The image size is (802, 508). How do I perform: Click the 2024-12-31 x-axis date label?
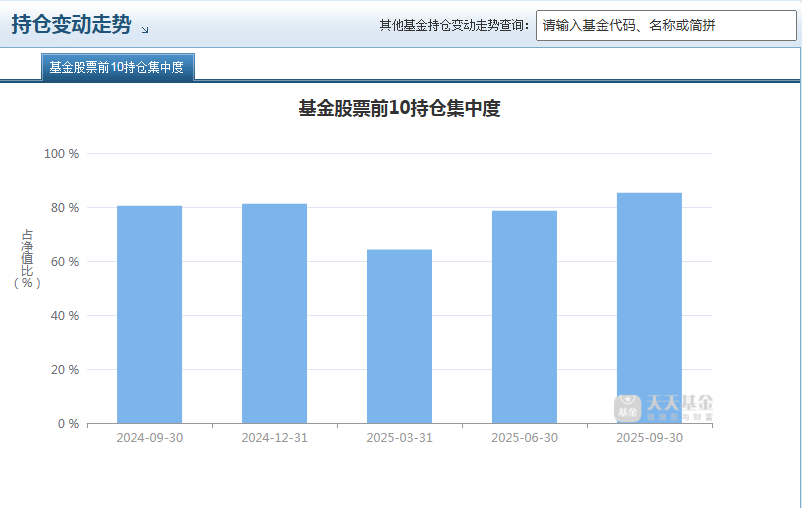[275, 438]
